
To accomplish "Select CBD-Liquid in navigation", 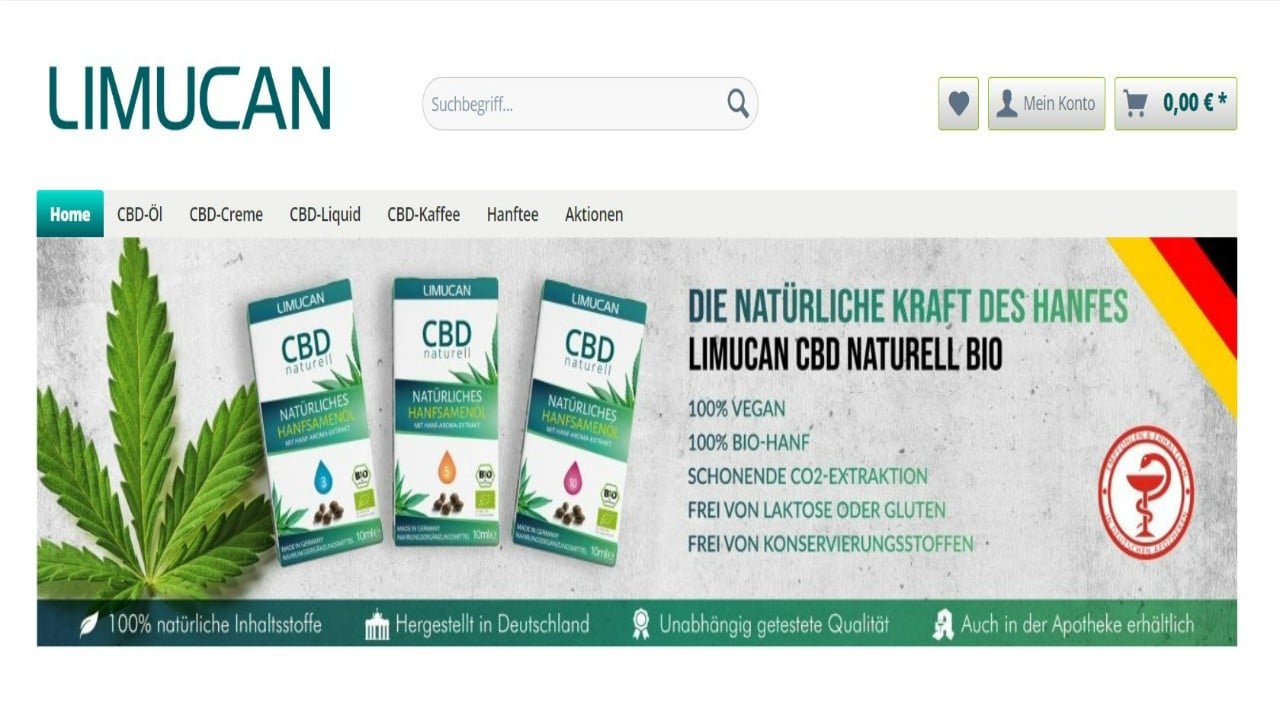I will (325, 214).
